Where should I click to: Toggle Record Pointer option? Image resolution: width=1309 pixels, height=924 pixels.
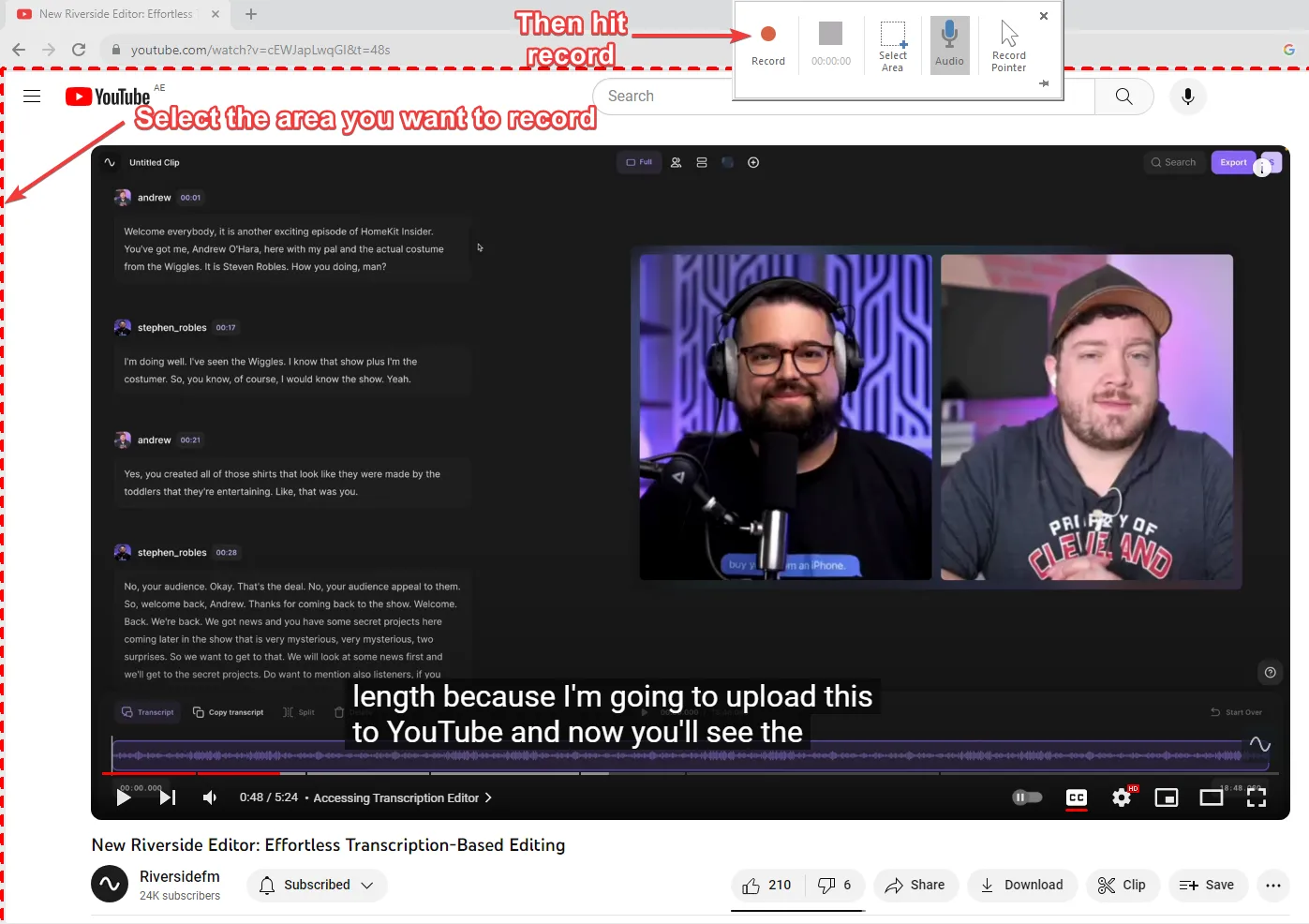(1008, 46)
